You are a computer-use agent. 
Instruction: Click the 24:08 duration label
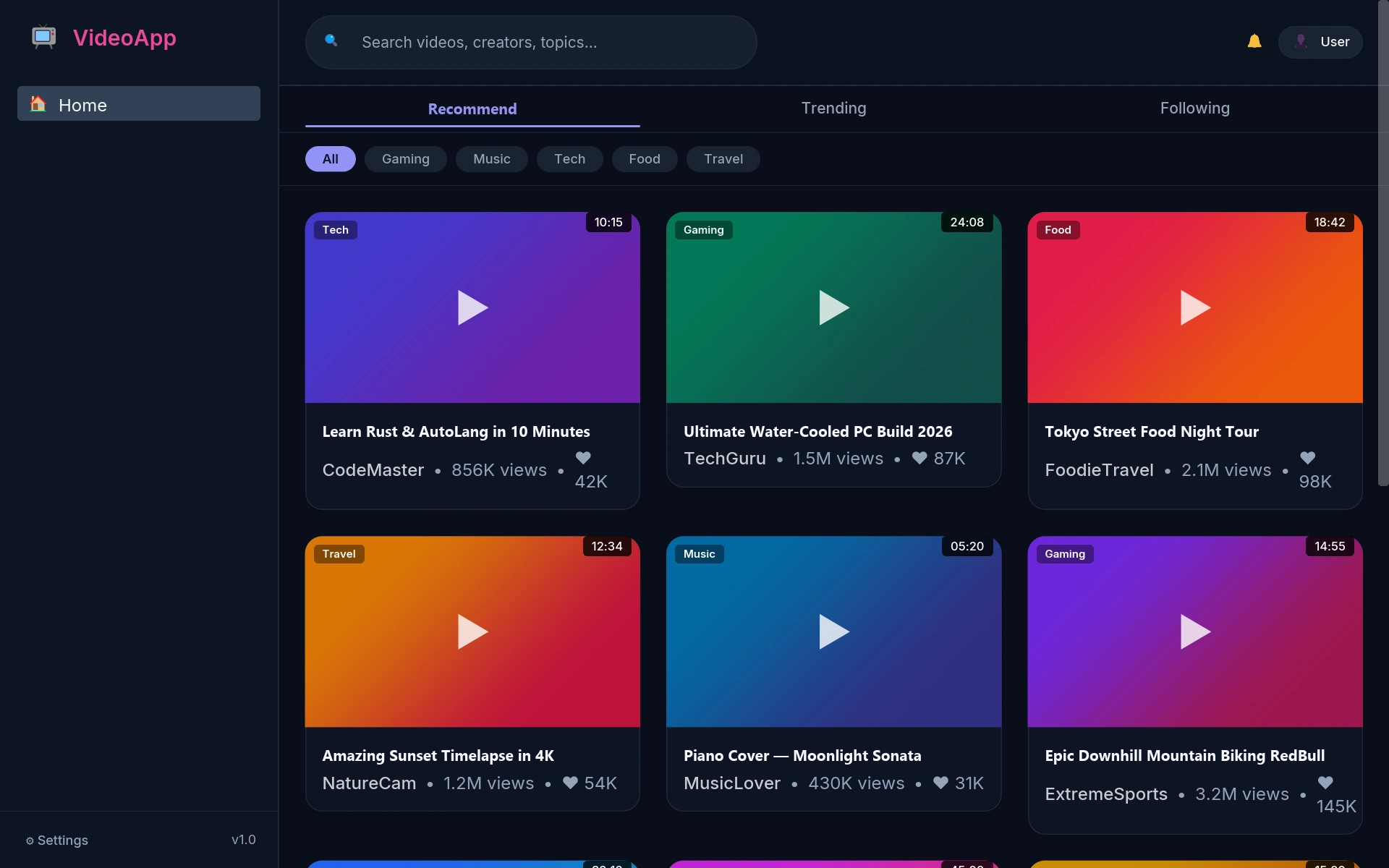(967, 222)
